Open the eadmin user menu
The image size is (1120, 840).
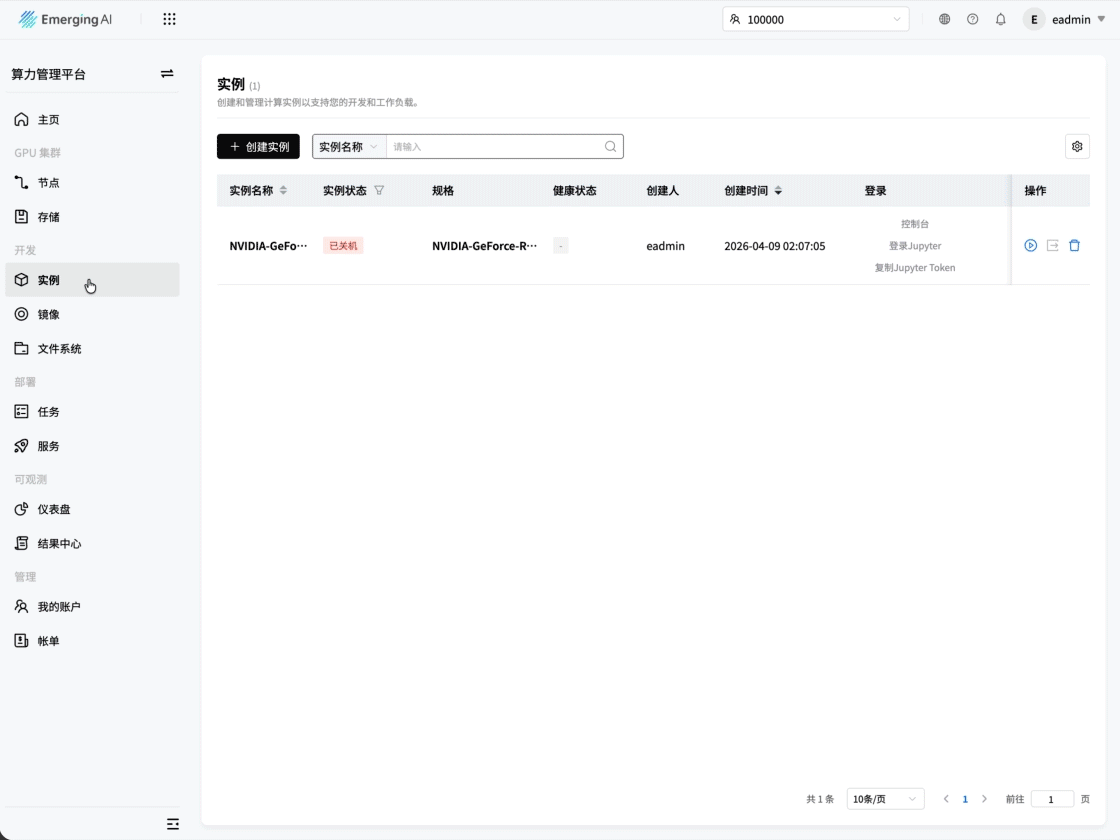pyautogui.click(x=1078, y=19)
